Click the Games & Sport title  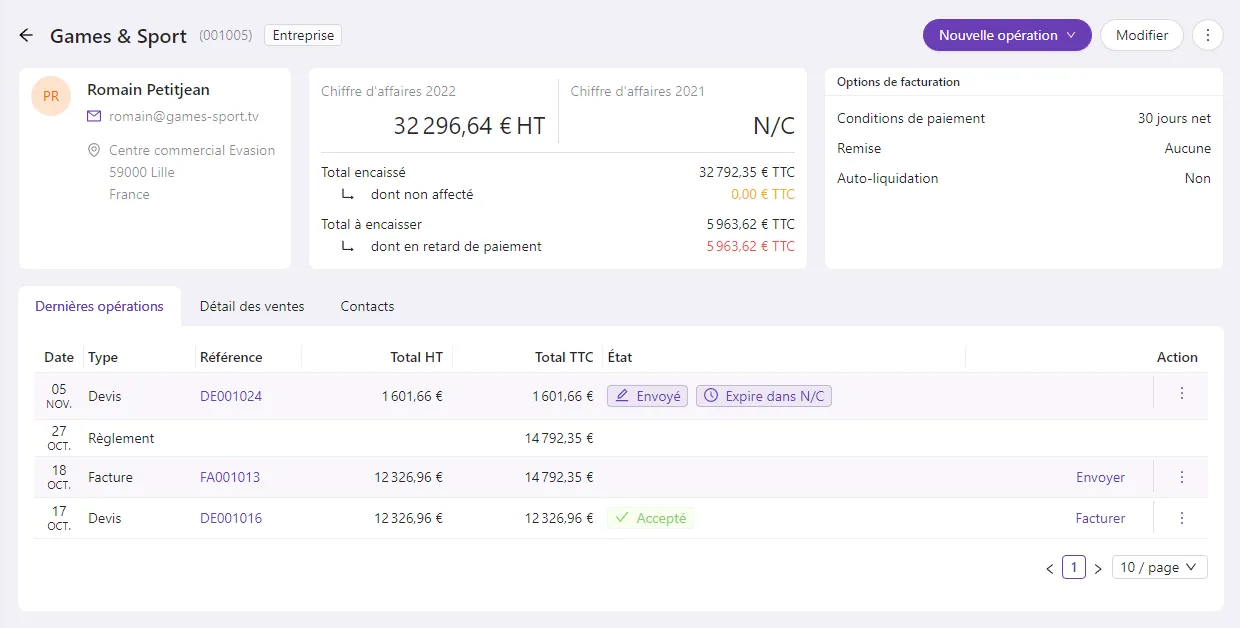118,36
